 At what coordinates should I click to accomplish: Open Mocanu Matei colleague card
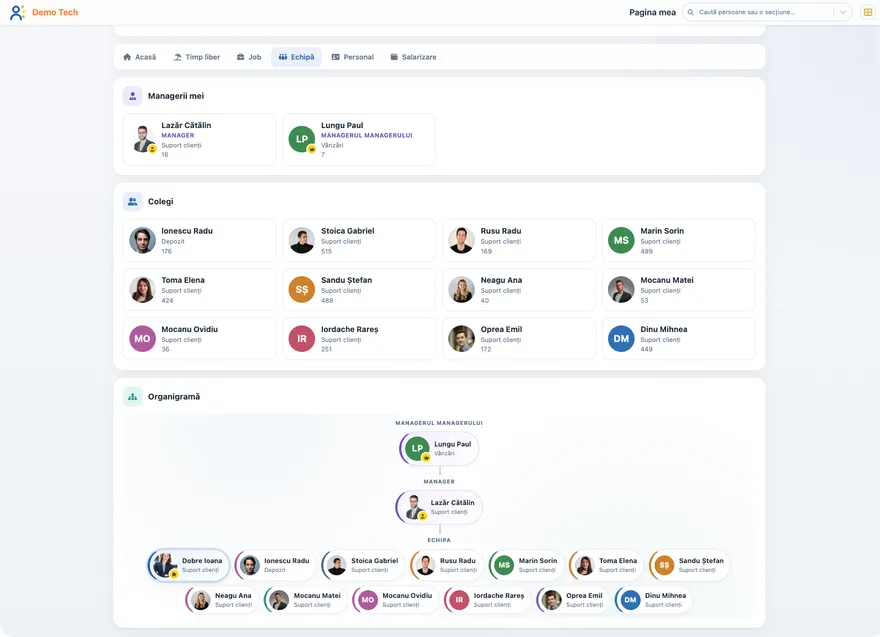point(679,290)
